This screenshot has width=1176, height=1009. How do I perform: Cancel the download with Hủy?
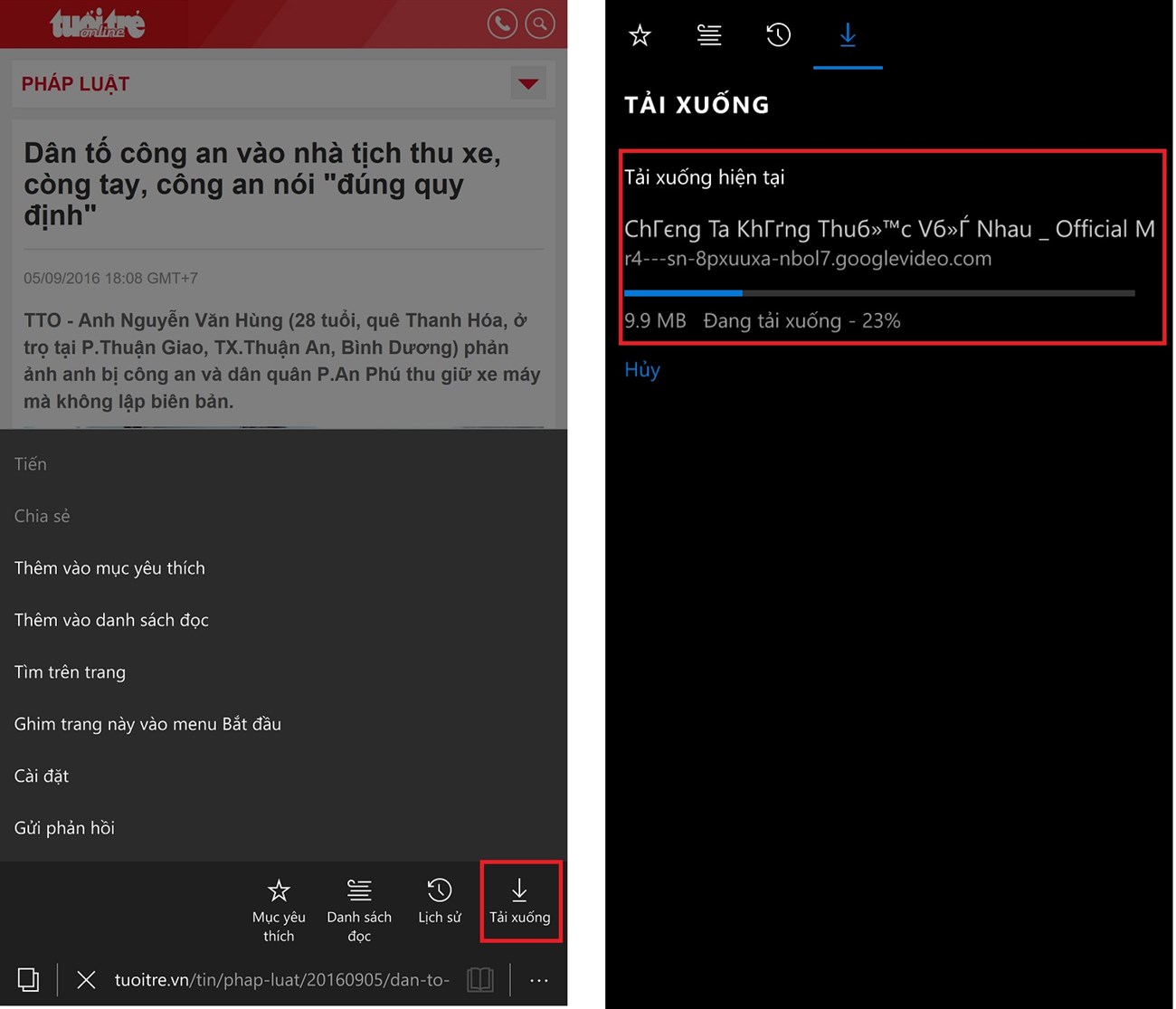pyautogui.click(x=642, y=369)
